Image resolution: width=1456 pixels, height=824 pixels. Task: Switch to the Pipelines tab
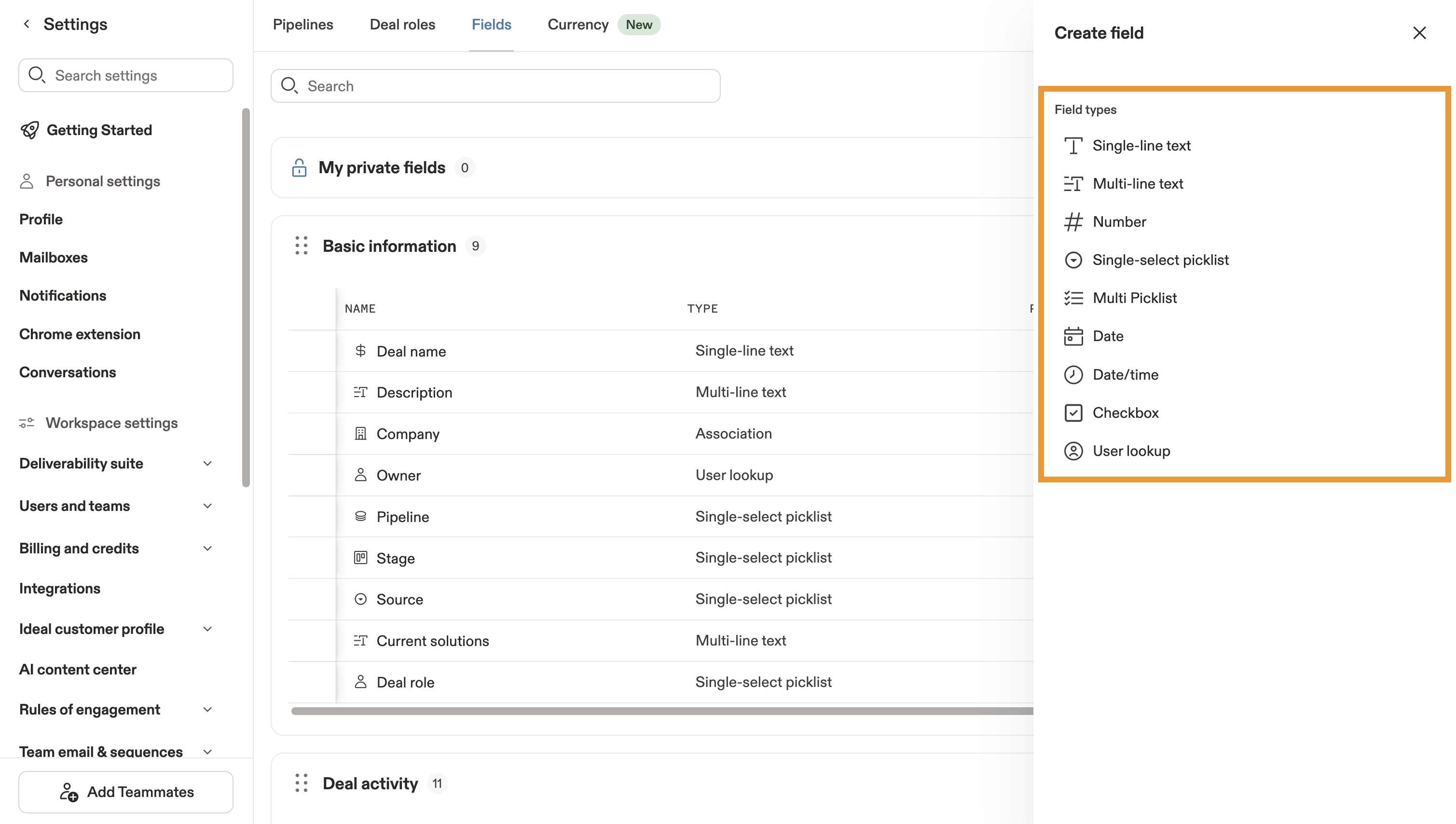coord(303,24)
